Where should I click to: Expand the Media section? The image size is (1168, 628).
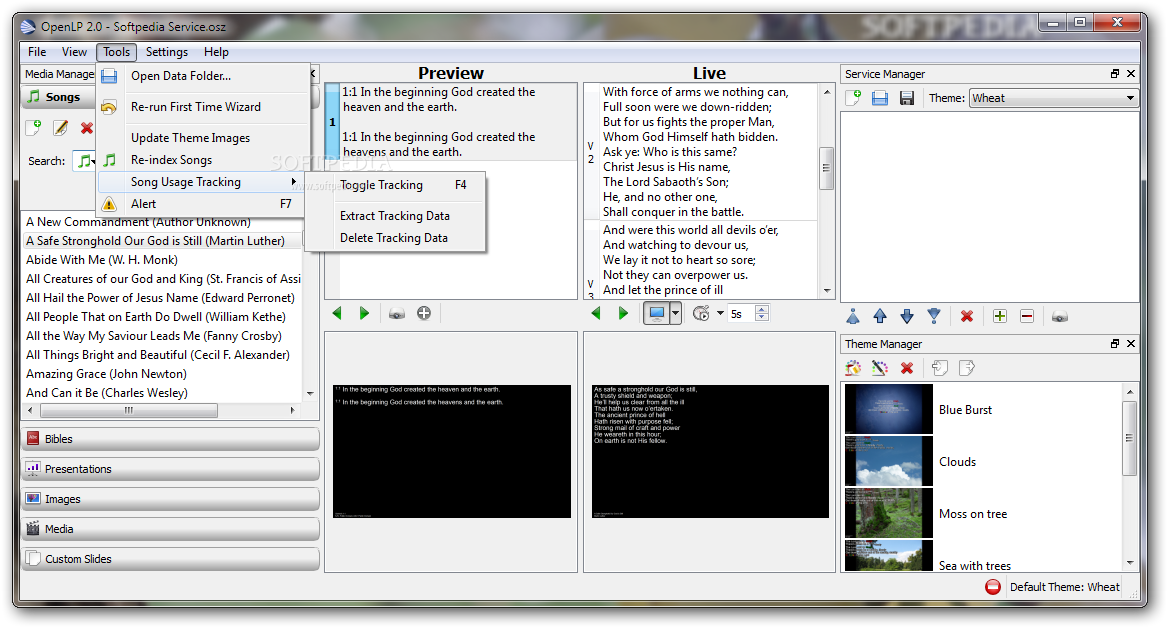[171, 529]
